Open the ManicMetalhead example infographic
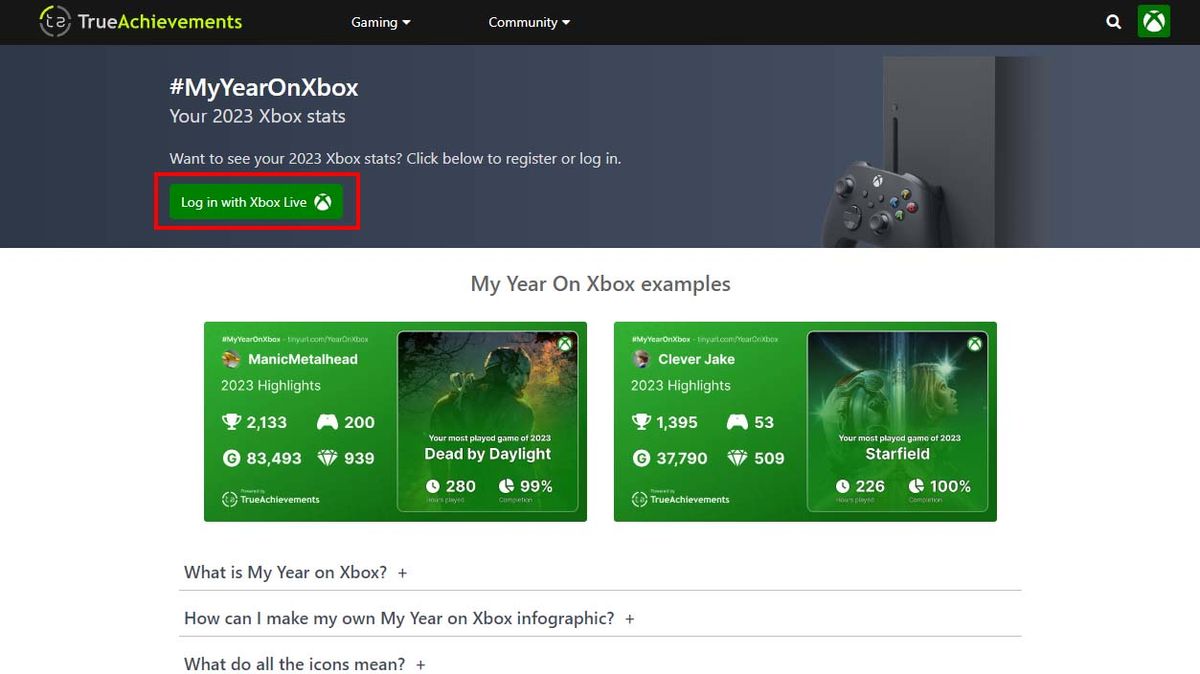The image size is (1200, 674). pyautogui.click(x=395, y=421)
